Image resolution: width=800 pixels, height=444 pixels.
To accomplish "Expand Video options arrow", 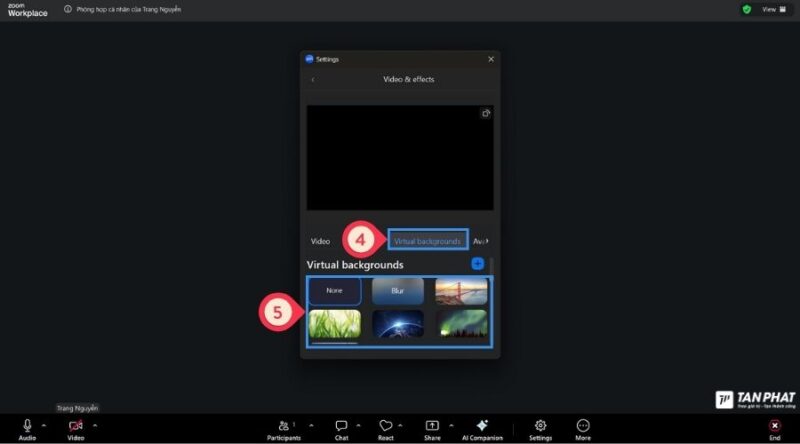I will (95, 425).
